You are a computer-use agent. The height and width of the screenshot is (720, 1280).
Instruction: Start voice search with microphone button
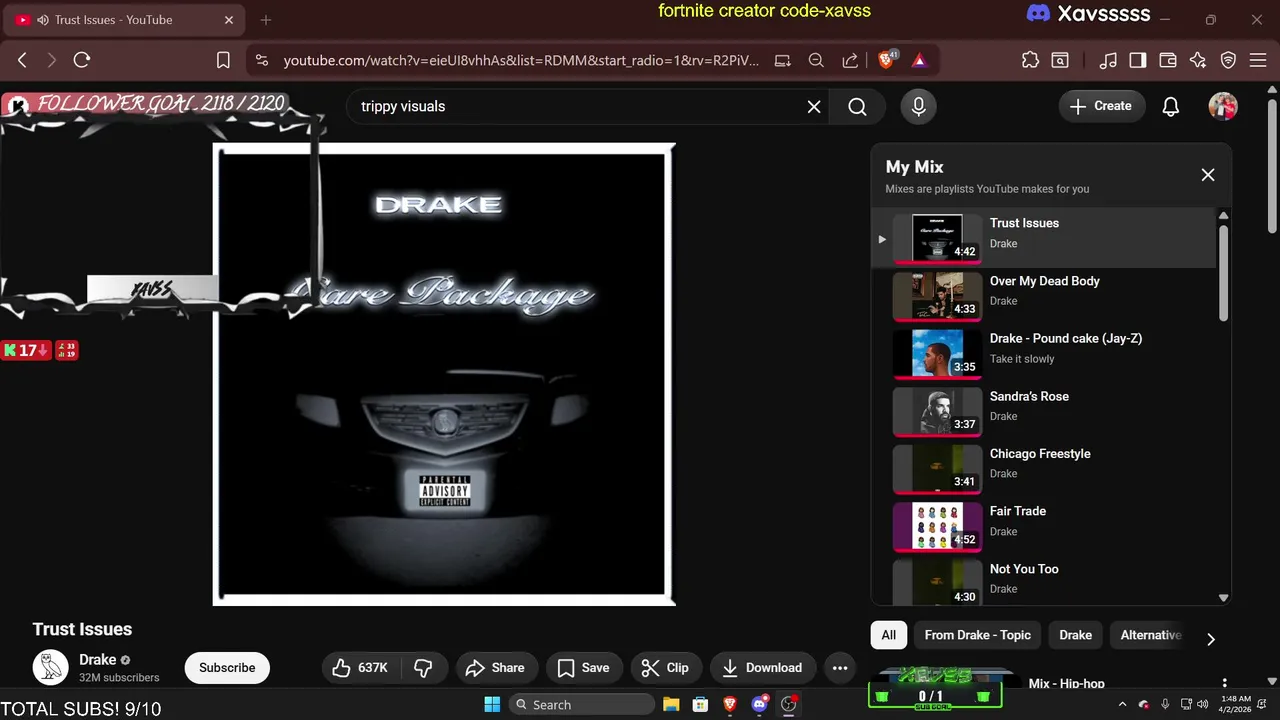click(919, 106)
